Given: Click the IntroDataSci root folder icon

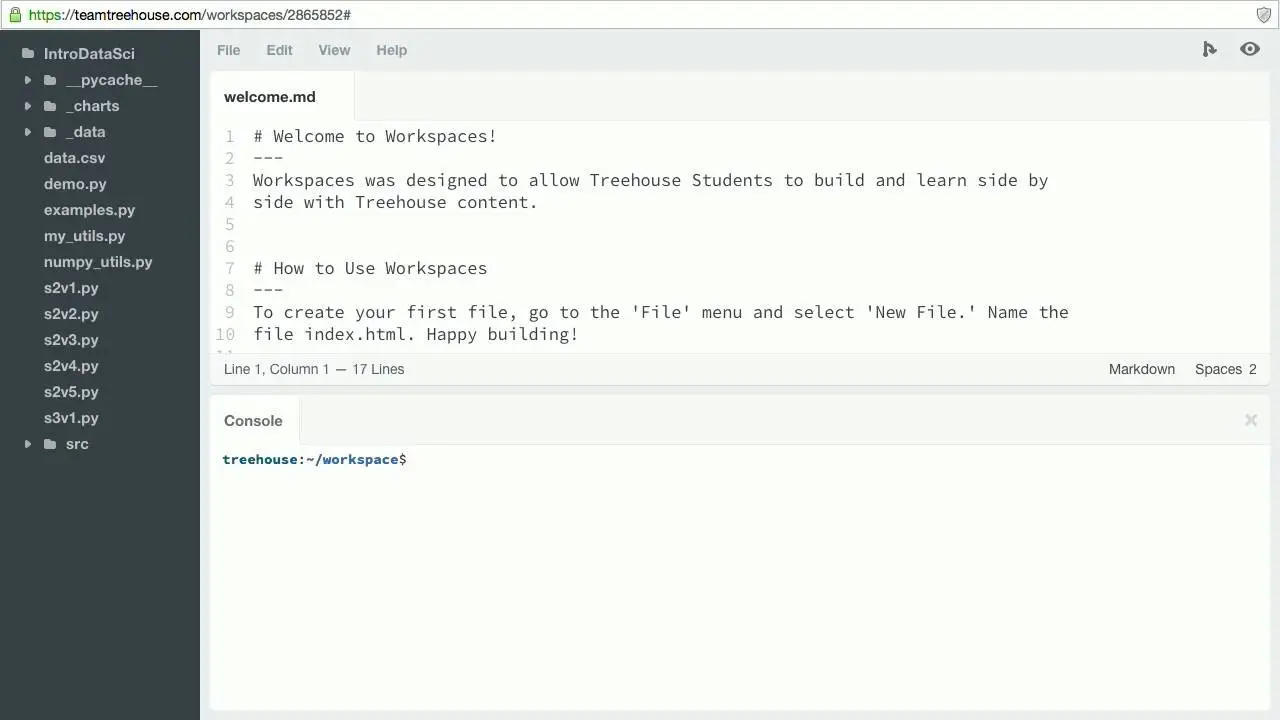Looking at the screenshot, I should click(x=28, y=54).
